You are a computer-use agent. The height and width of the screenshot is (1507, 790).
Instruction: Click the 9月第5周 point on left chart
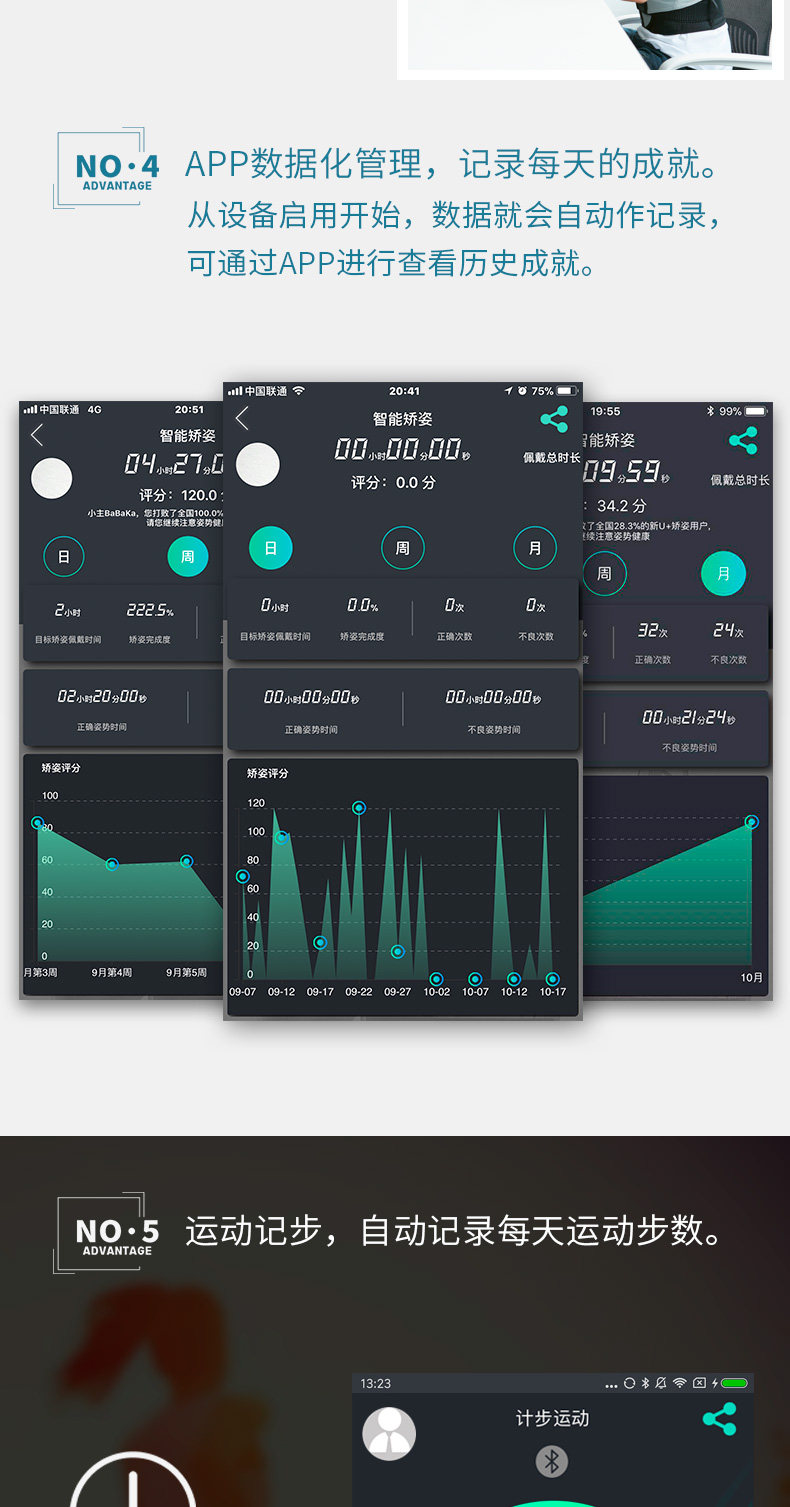click(x=186, y=861)
